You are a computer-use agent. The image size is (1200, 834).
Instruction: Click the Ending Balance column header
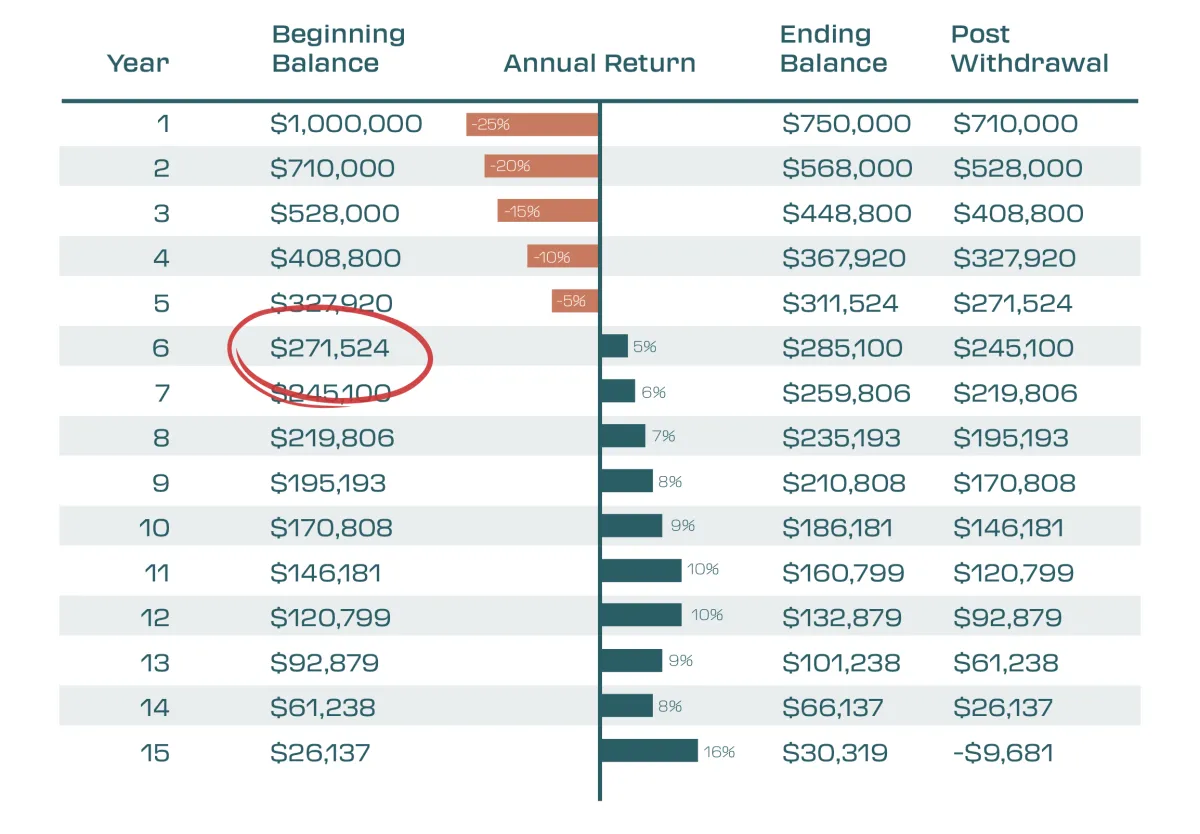pyautogui.click(x=833, y=49)
